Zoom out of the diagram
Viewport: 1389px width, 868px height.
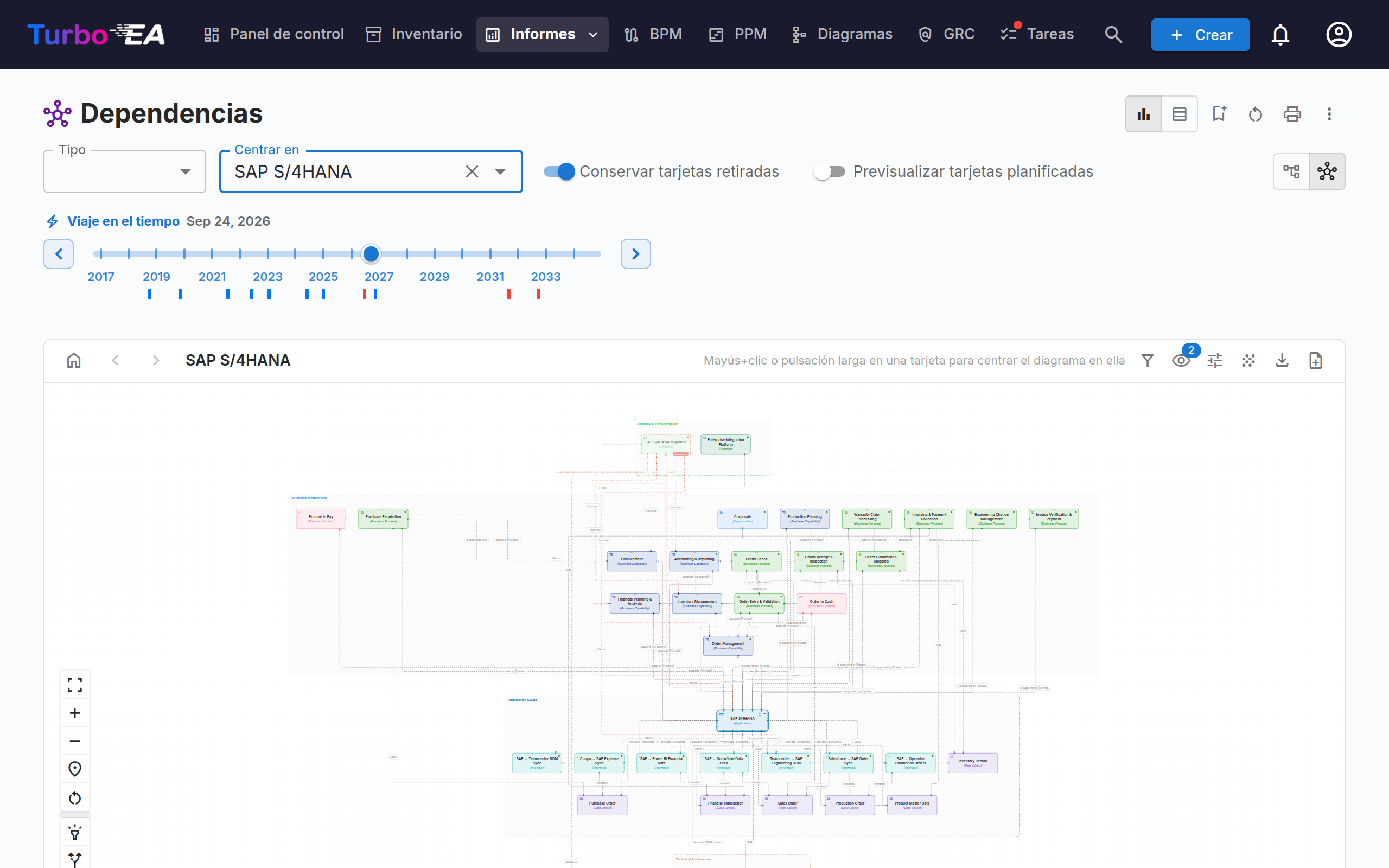click(75, 741)
